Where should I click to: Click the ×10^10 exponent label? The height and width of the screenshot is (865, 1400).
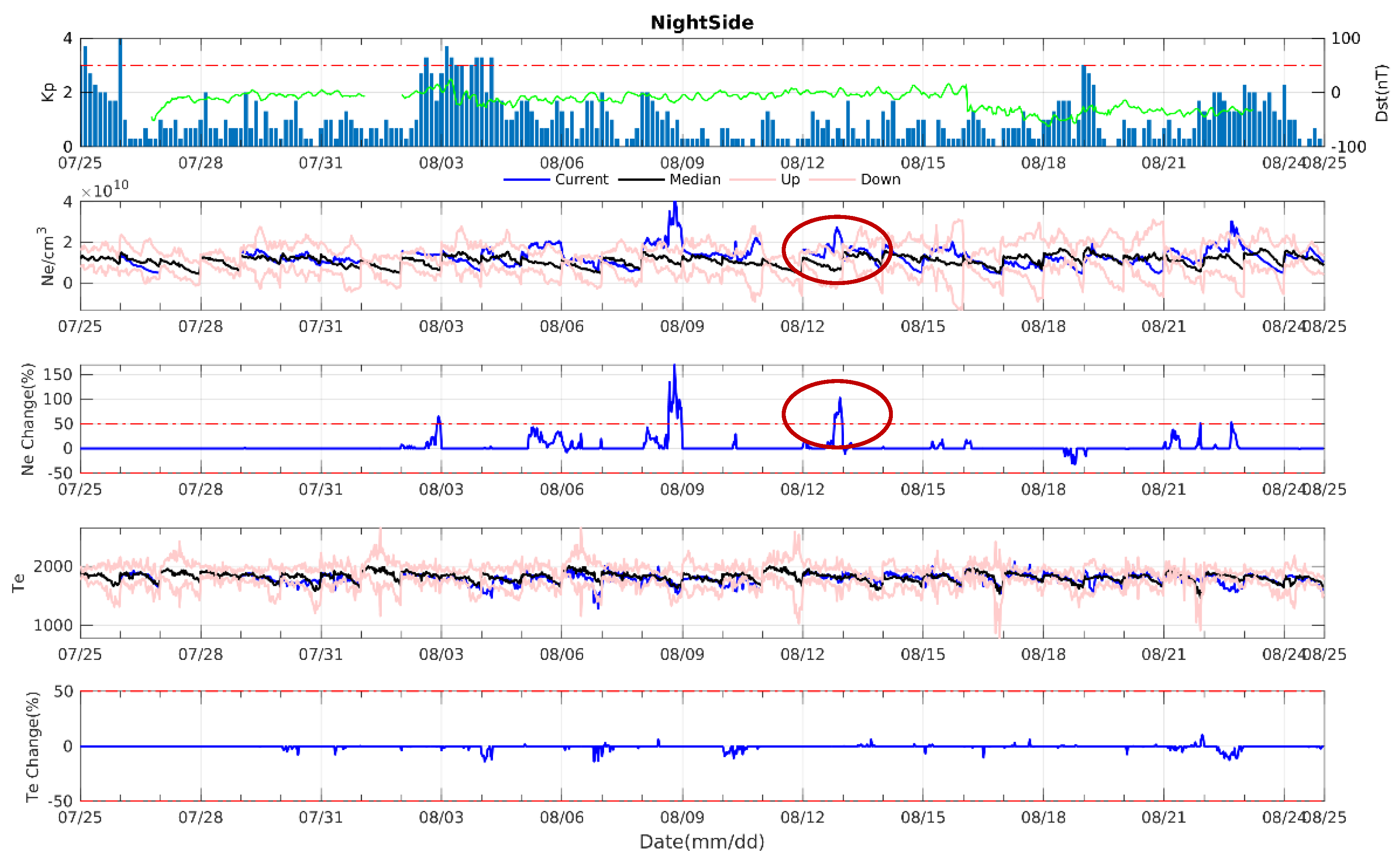pyautogui.click(x=105, y=189)
